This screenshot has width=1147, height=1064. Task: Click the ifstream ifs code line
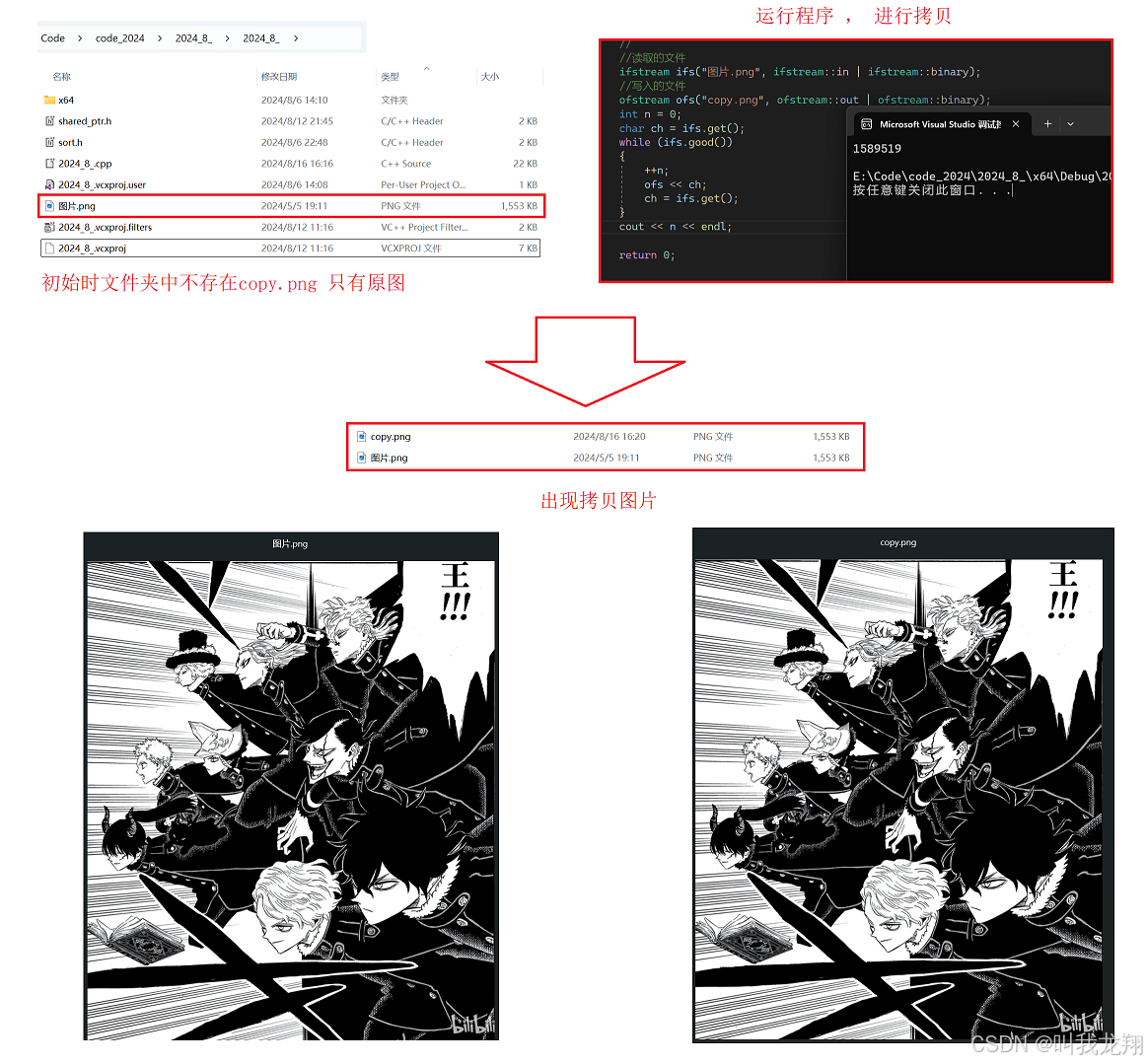coord(800,72)
